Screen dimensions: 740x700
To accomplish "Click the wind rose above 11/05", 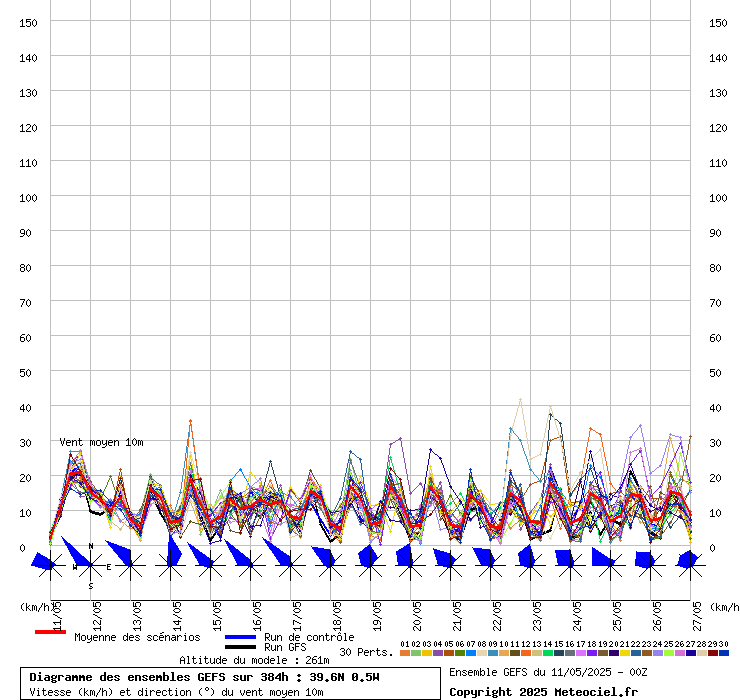I will click(50, 565).
